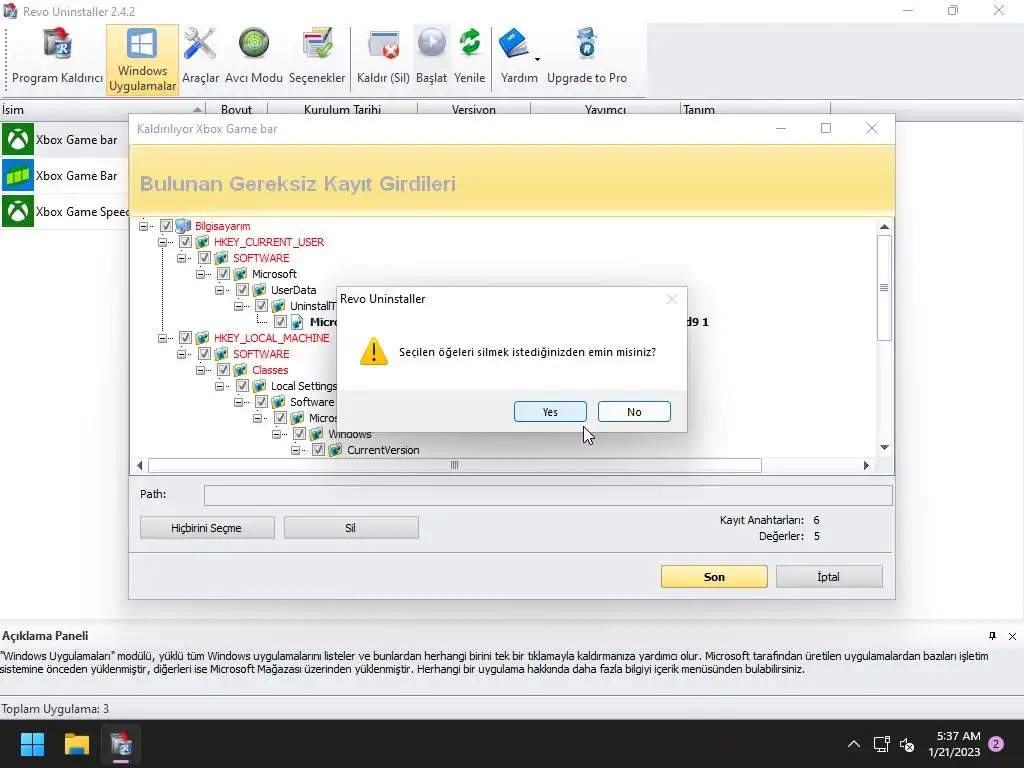Collapse the HKEY_LOCAL_MACHINE node

click(x=162, y=338)
